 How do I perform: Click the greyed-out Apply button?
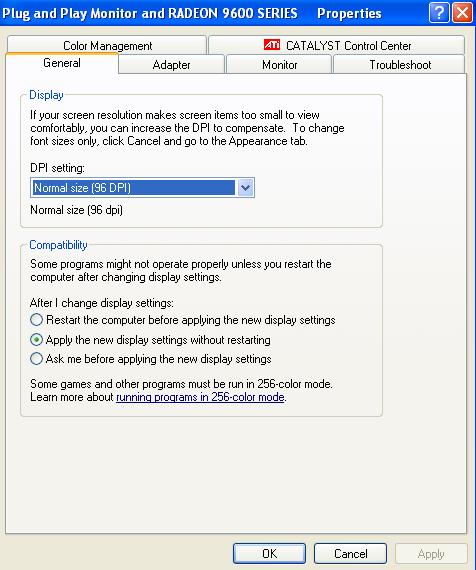431,554
